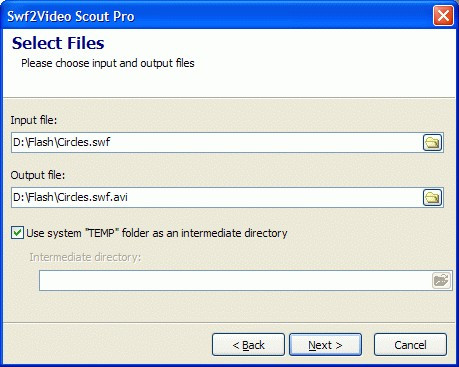
Task: Go to the previous step with Back
Action: [x=248, y=345]
